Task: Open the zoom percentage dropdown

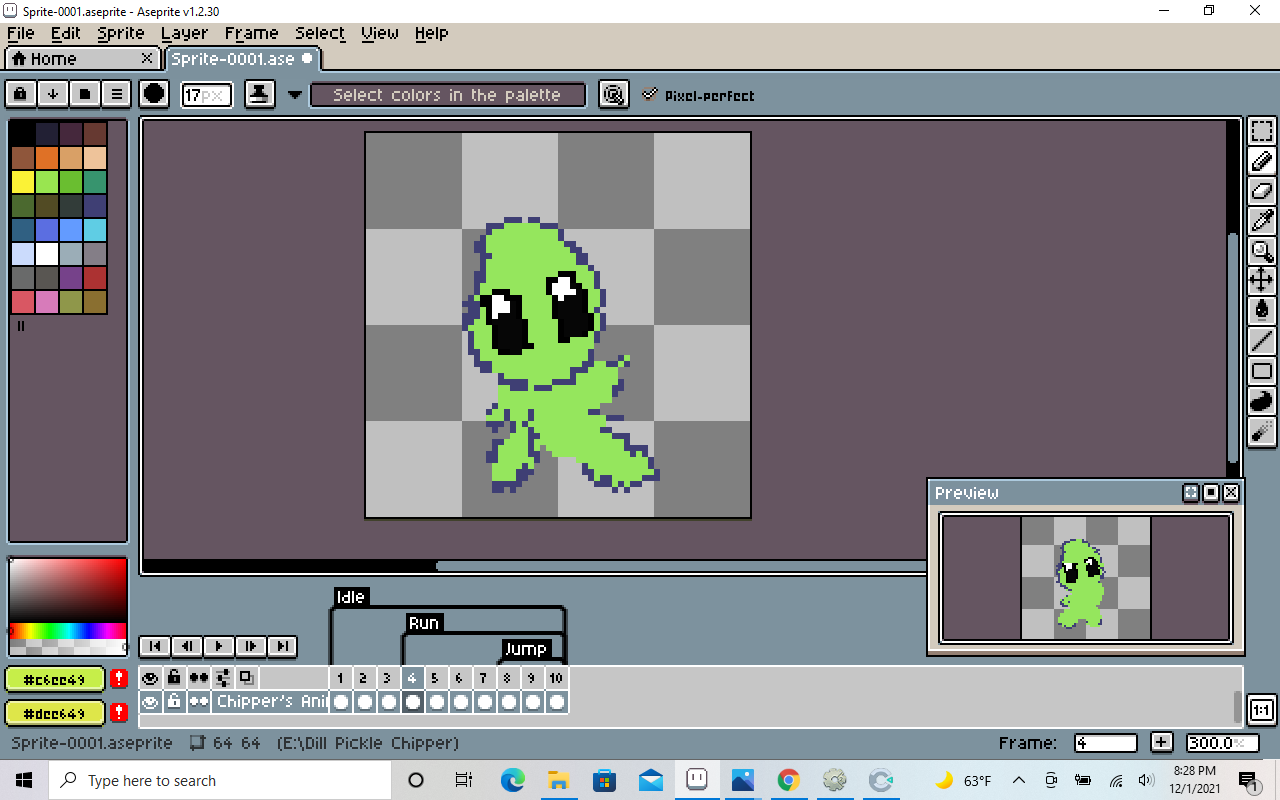Action: (1222, 743)
